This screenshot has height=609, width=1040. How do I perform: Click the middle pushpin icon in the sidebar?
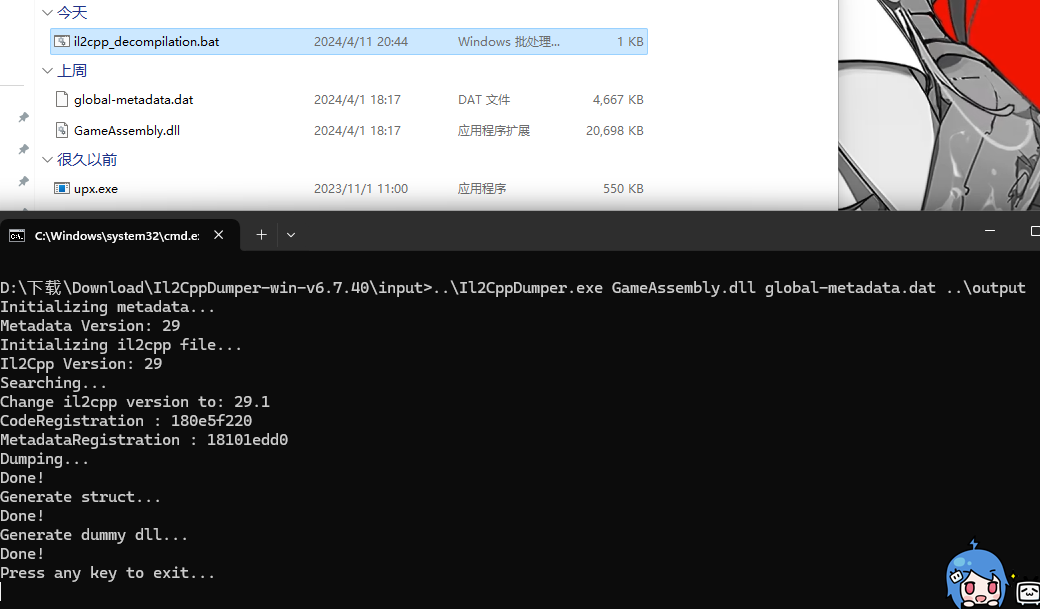pyautogui.click(x=23, y=149)
